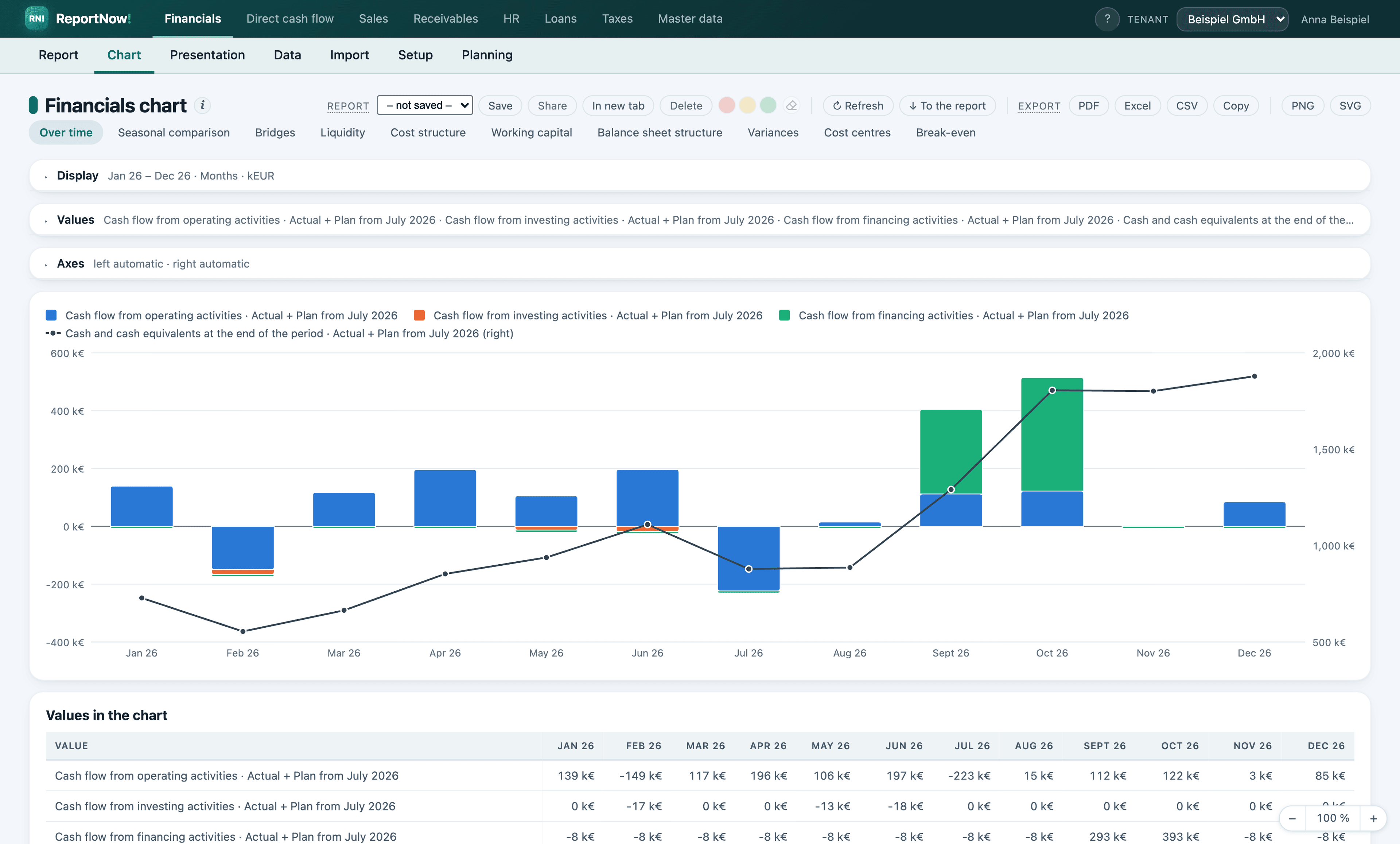Open the Beispiel GmbH tenant dropdown

click(x=1232, y=19)
